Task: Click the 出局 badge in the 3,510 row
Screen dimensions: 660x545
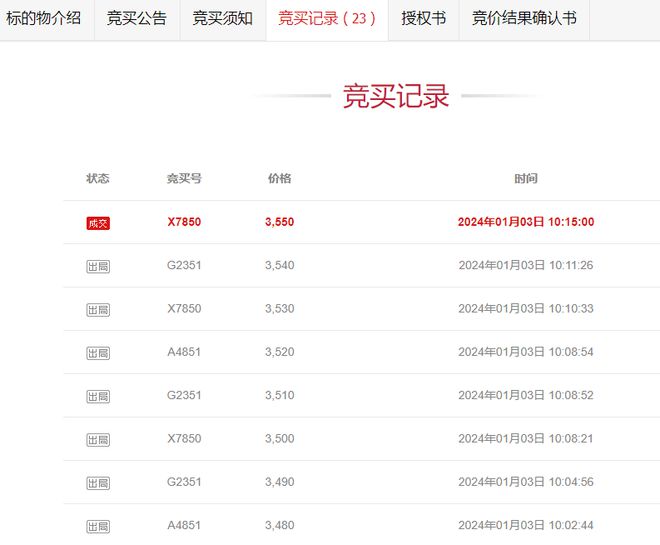Action: 98,396
